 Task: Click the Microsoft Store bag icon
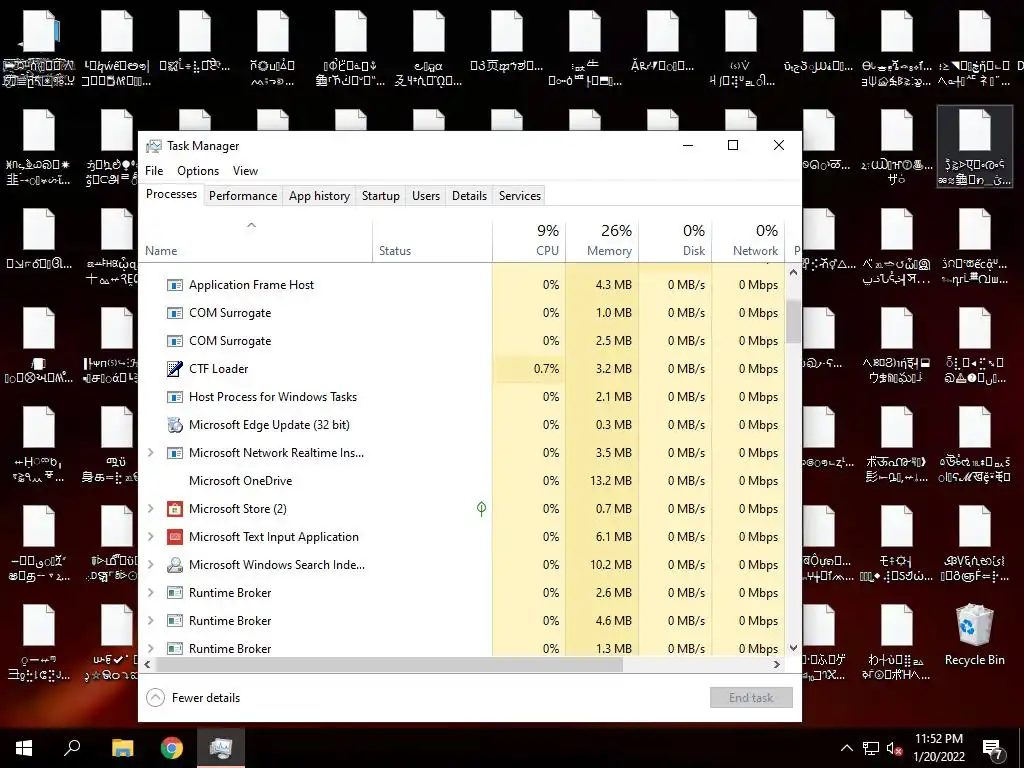(174, 509)
